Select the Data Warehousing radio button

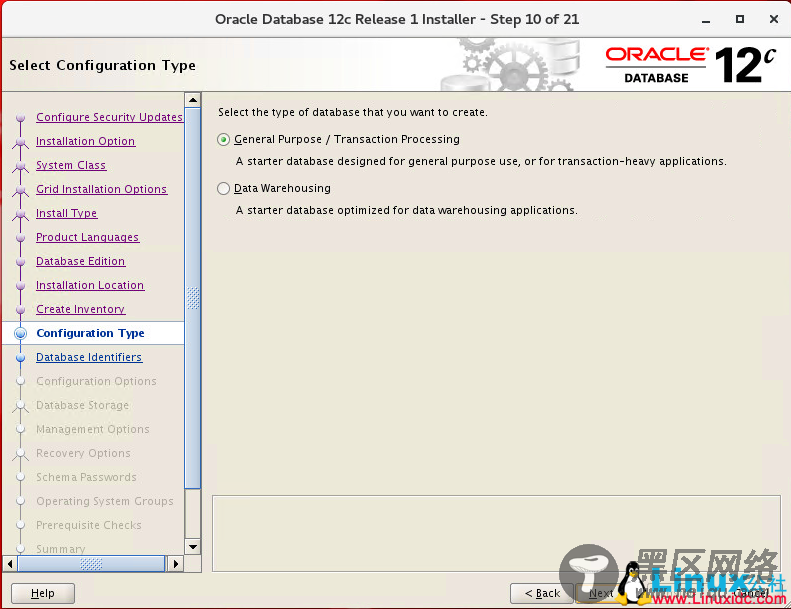point(223,189)
